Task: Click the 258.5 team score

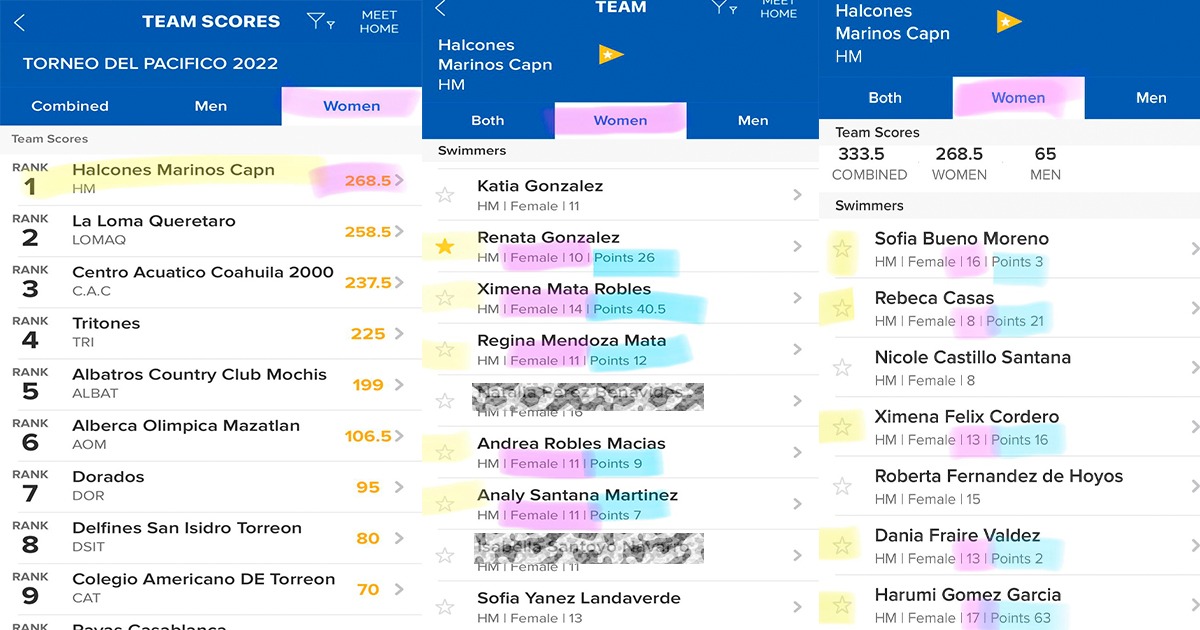Action: [x=368, y=232]
